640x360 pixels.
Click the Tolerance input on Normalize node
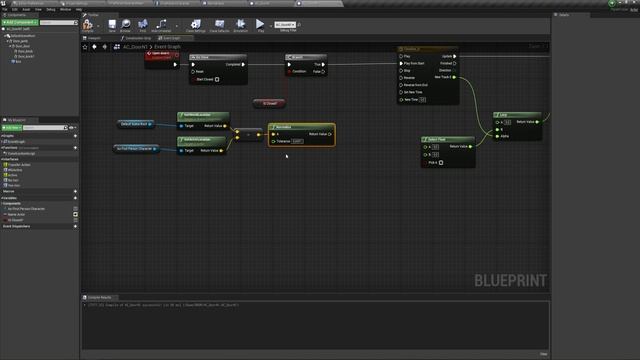pyautogui.click(x=297, y=141)
